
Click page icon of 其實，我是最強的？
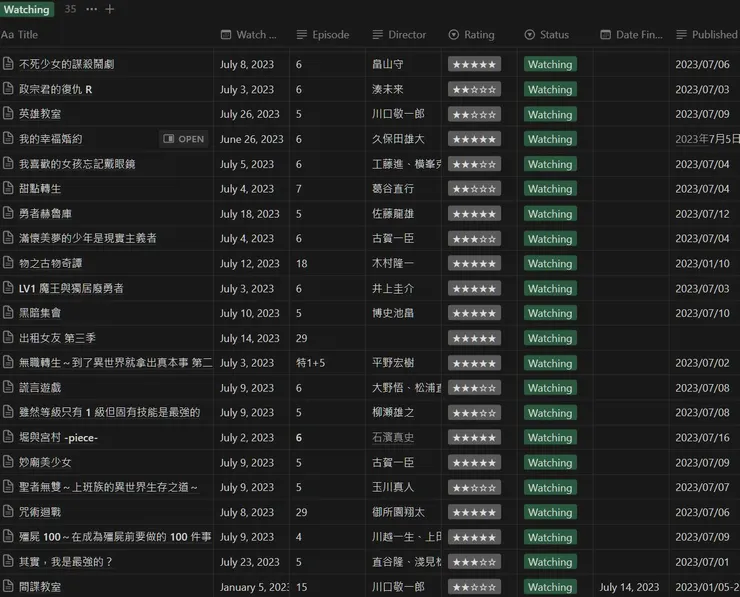[x=8, y=561]
